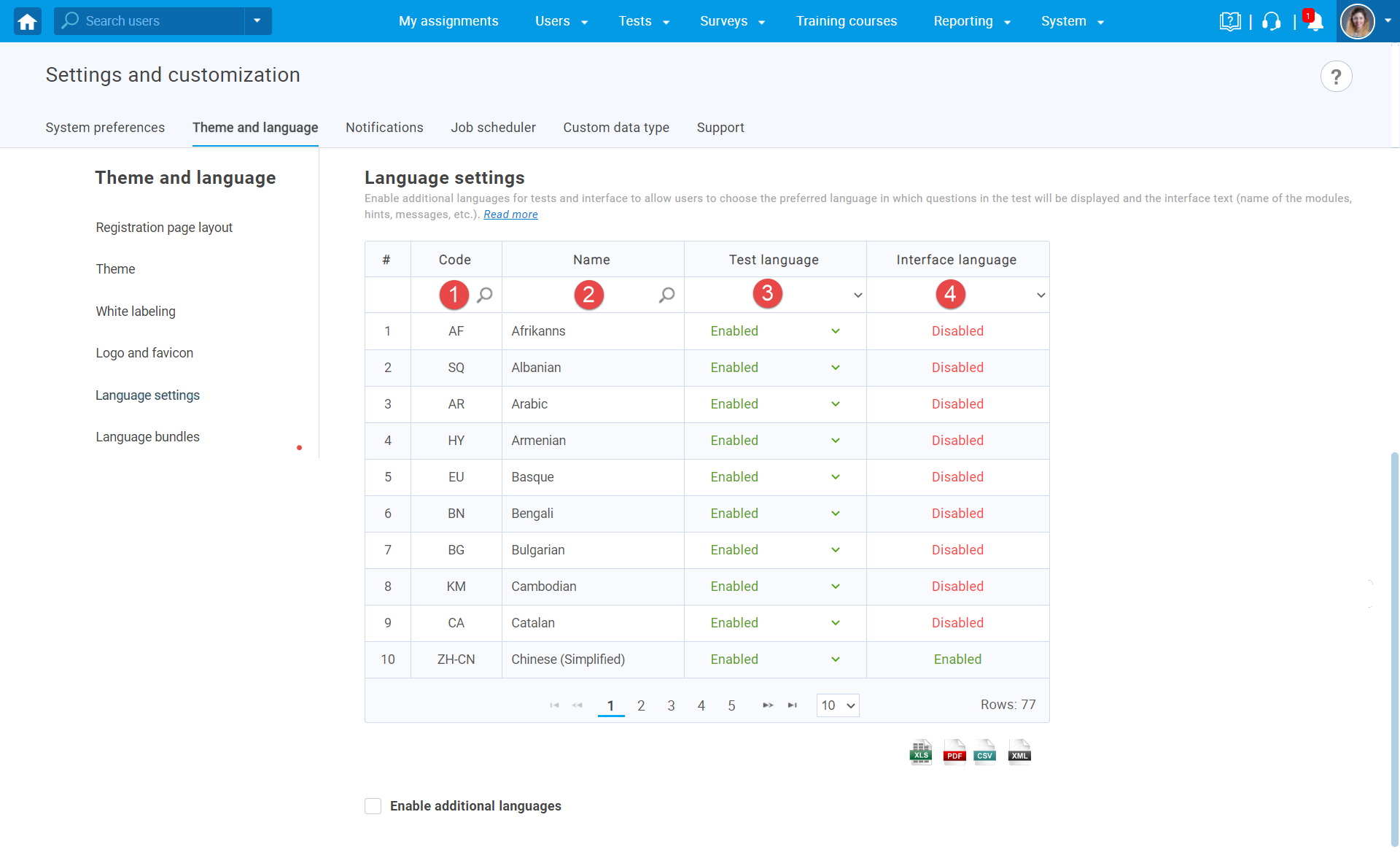The width and height of the screenshot is (1400, 855).
Task: Open the Surveys menu
Action: click(724, 21)
